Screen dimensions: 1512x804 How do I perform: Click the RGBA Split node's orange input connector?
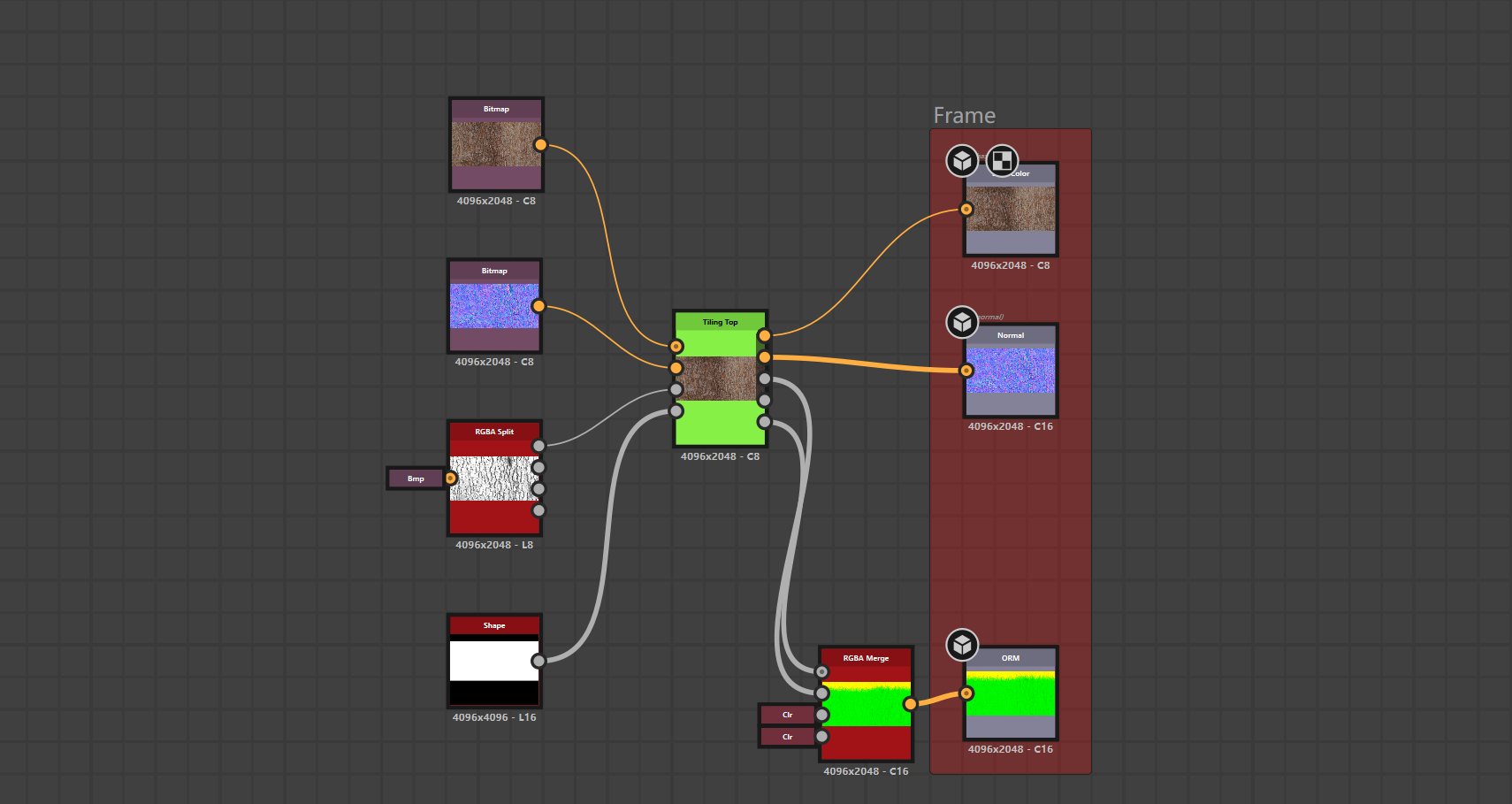[450, 479]
